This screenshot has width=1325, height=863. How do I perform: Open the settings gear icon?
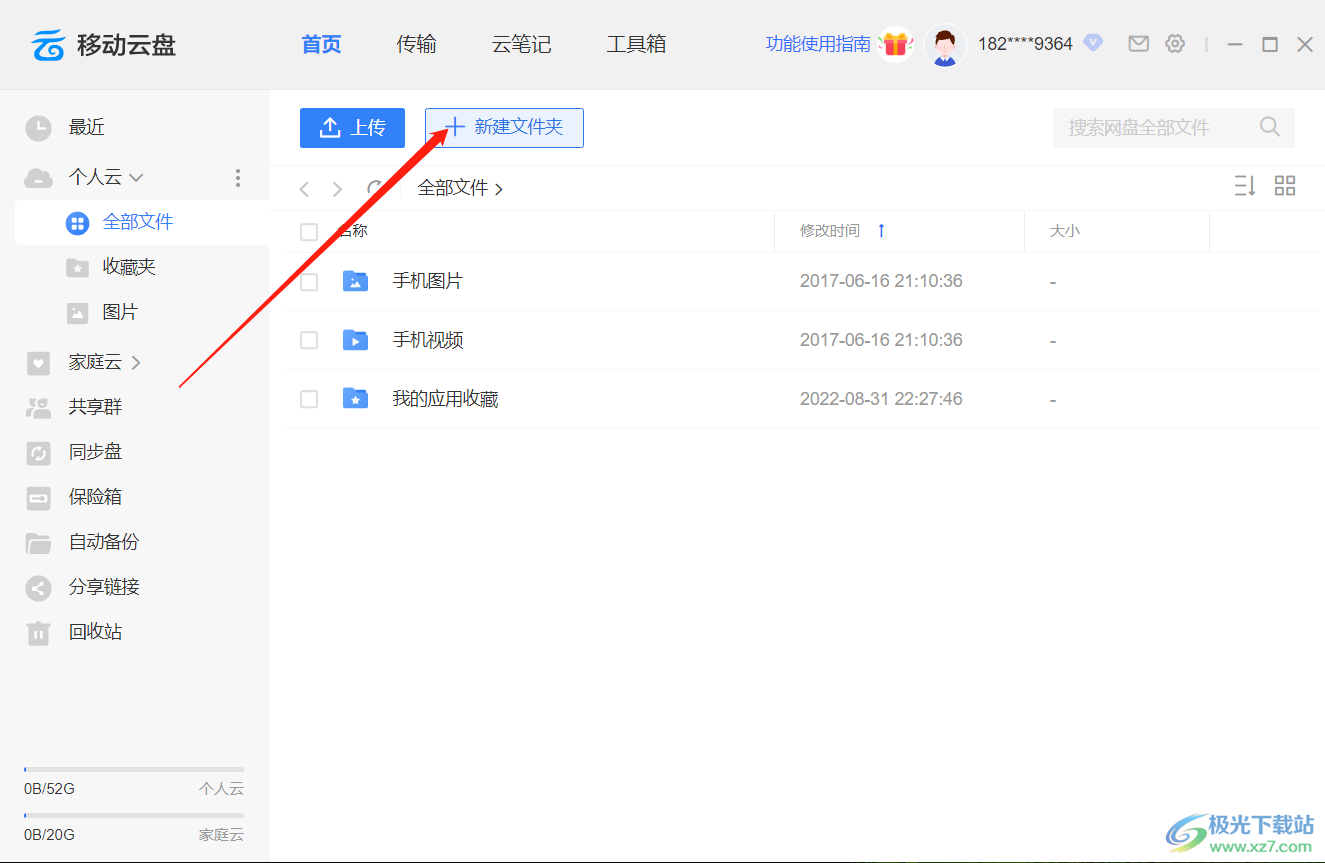[1175, 44]
